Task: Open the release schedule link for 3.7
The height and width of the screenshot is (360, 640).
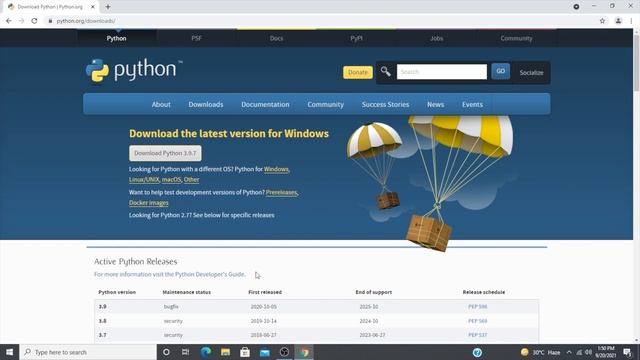Action: 478,335
